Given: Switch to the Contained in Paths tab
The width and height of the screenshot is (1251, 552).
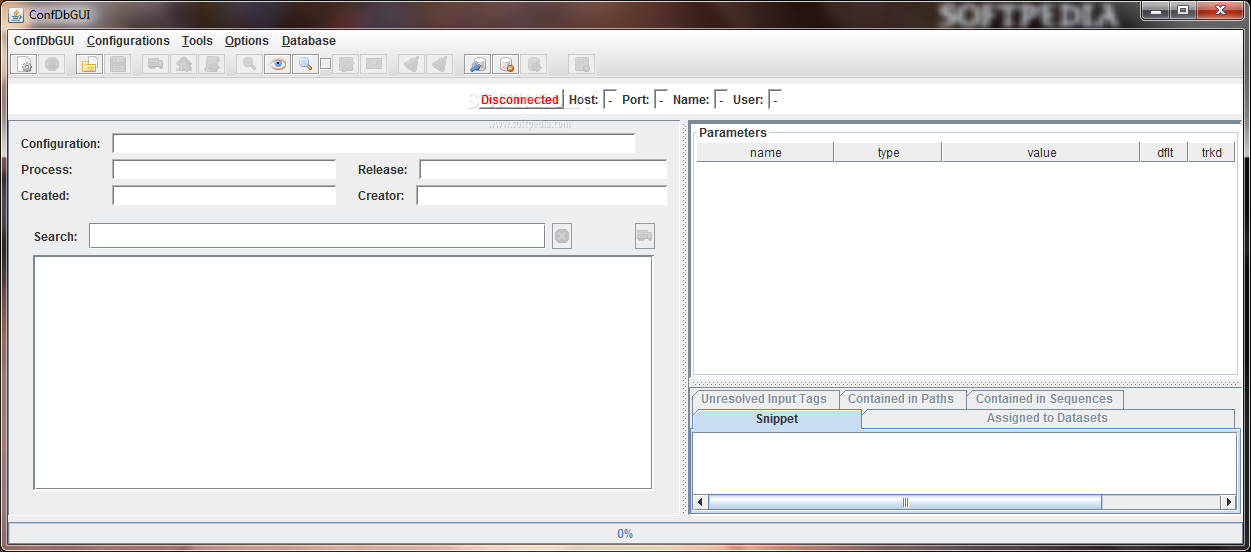Looking at the screenshot, I should click(901, 399).
